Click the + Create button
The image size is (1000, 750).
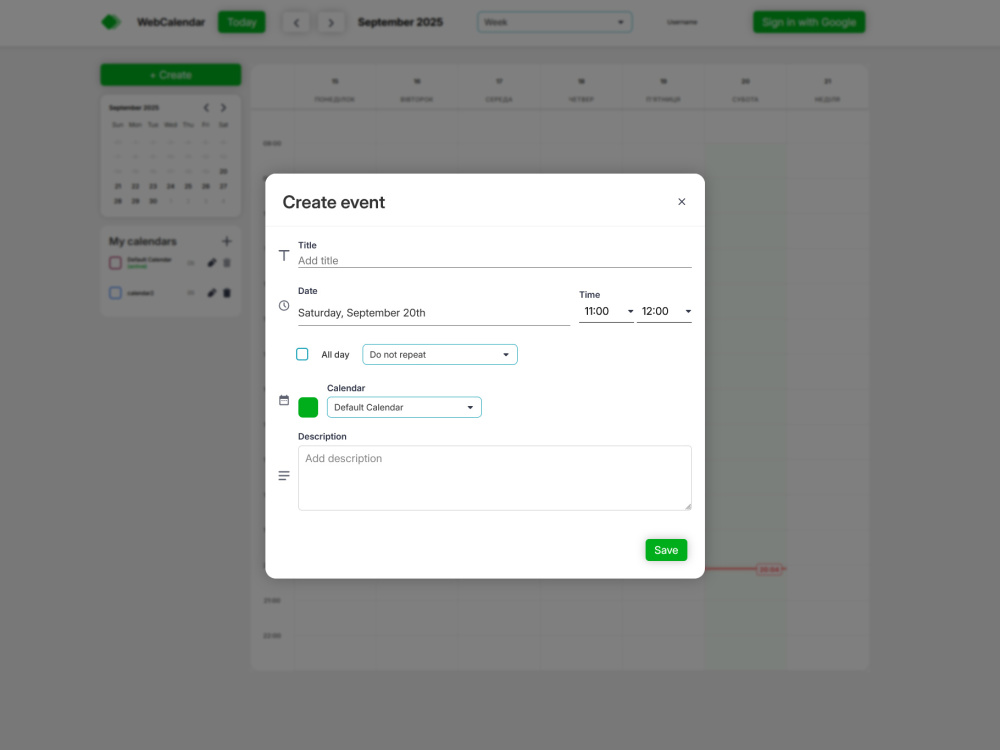click(x=170, y=75)
